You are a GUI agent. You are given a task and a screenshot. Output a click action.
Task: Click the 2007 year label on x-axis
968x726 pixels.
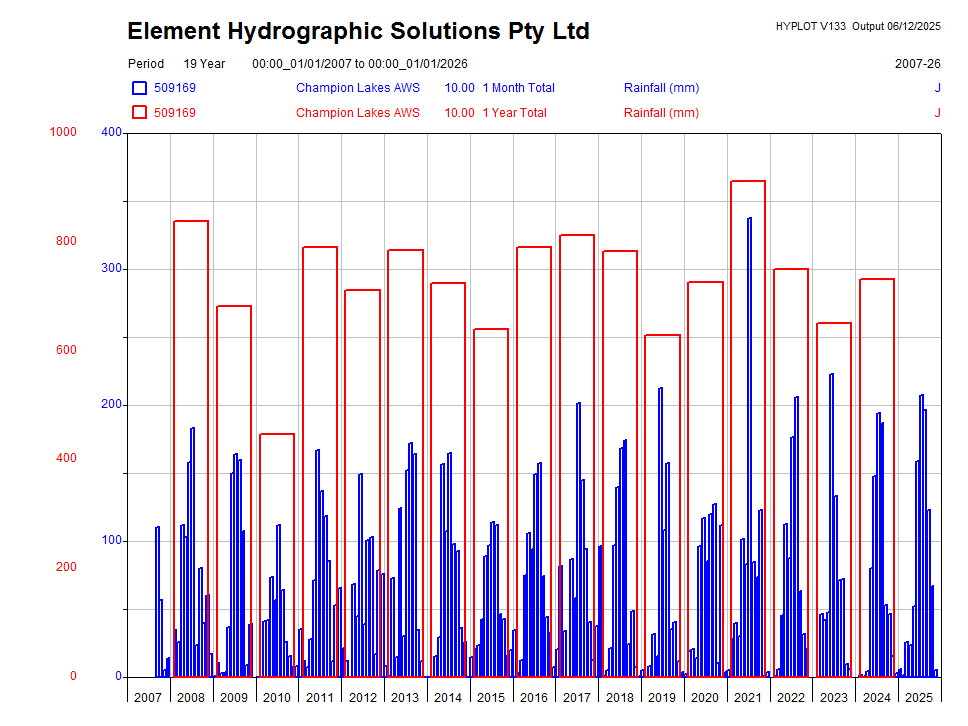[148, 697]
